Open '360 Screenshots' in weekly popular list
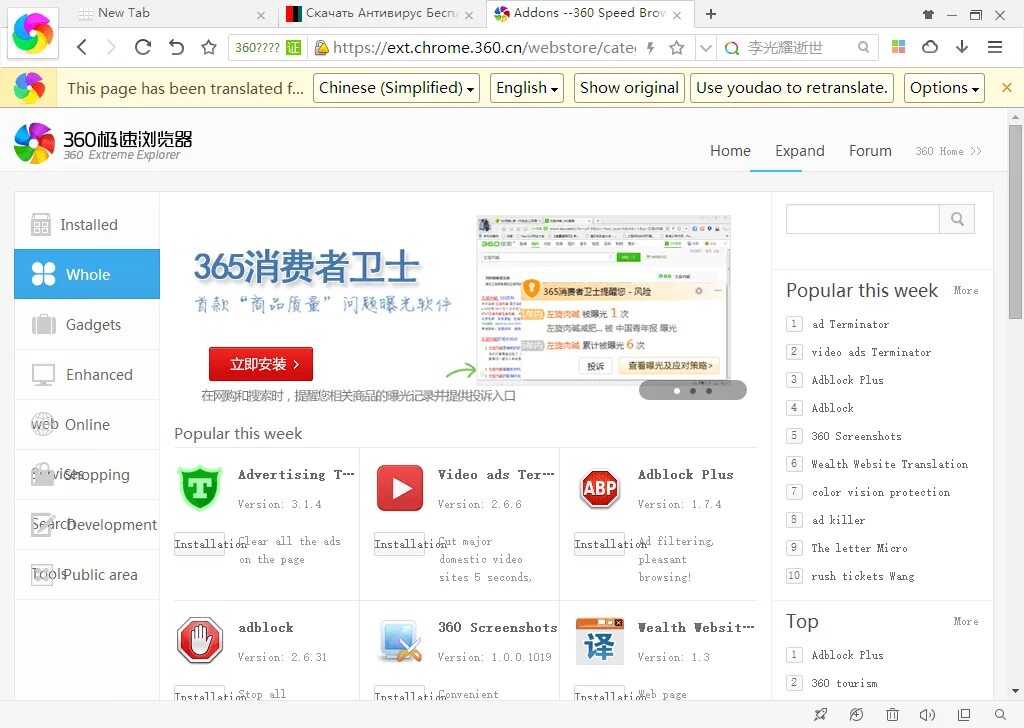The width and height of the screenshot is (1024, 728). tap(856, 436)
